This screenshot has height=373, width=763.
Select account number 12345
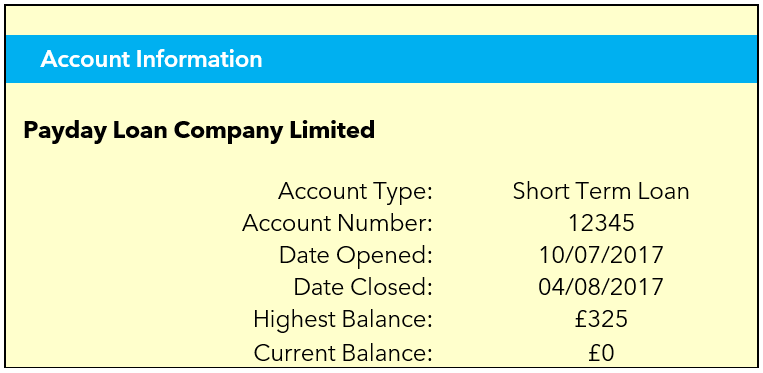tap(601, 224)
